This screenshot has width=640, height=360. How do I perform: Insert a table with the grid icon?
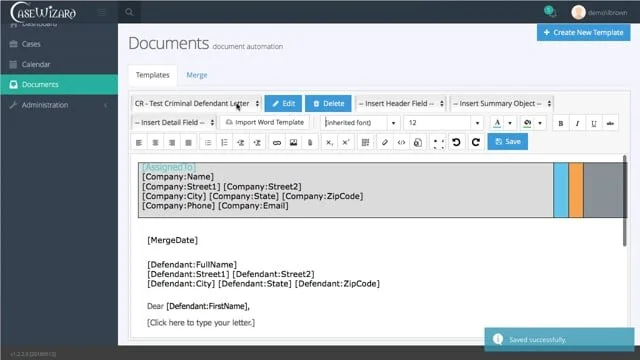(x=365, y=142)
